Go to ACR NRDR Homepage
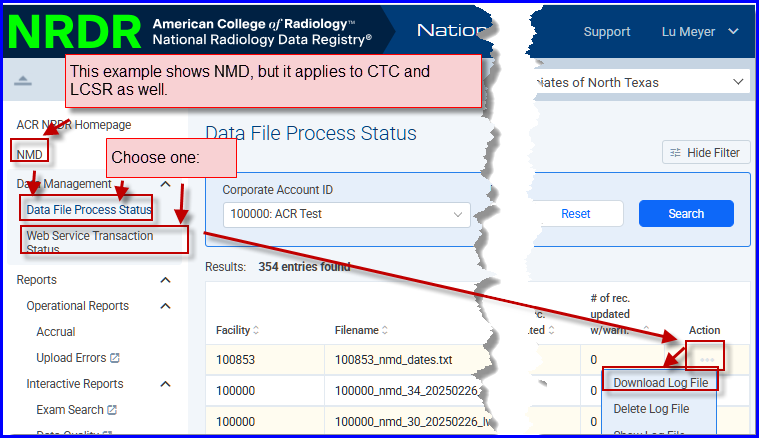The width and height of the screenshot is (759, 438). [x=74, y=124]
